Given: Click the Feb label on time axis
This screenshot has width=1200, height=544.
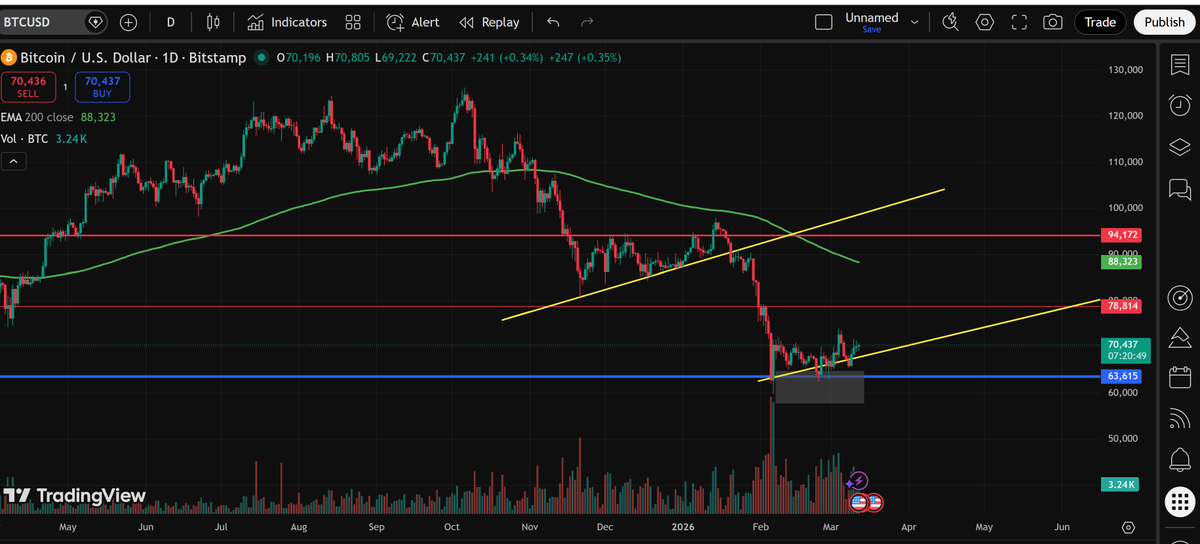Looking at the screenshot, I should click(x=760, y=526).
